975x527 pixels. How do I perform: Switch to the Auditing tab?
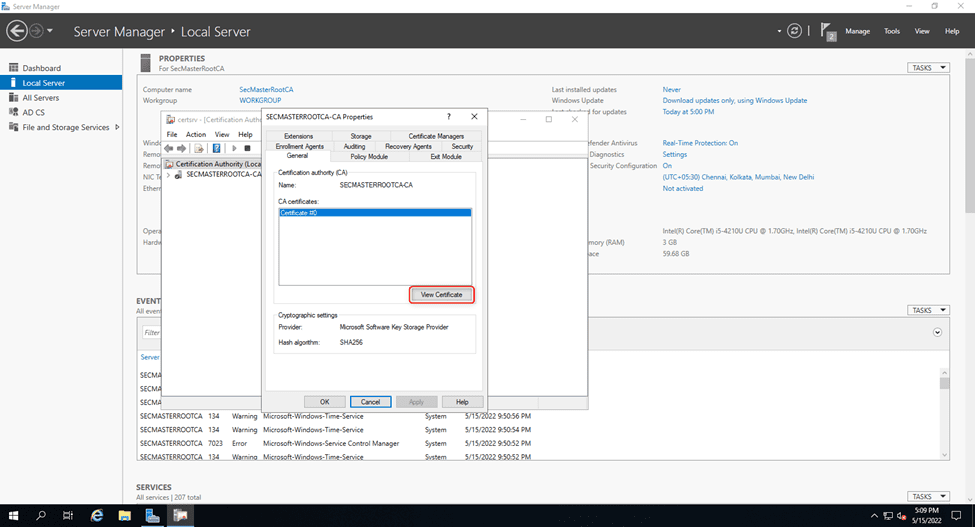click(x=354, y=147)
